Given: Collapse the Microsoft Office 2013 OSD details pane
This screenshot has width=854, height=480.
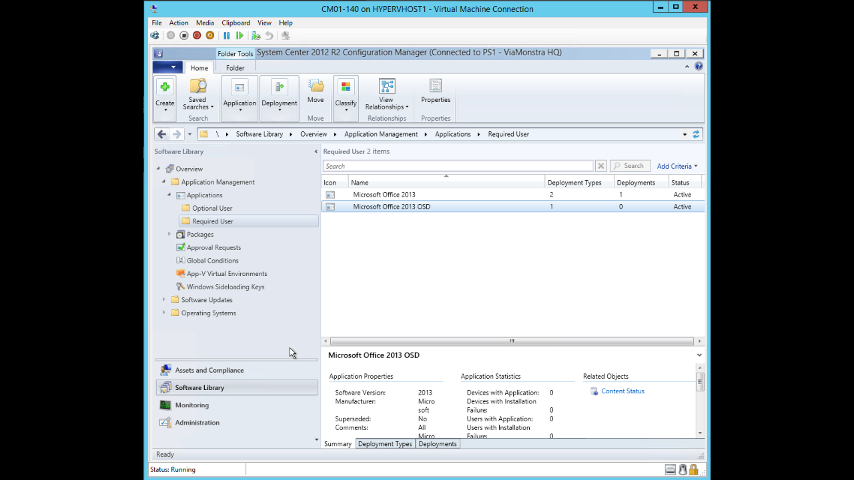Looking at the screenshot, I should 699,355.
